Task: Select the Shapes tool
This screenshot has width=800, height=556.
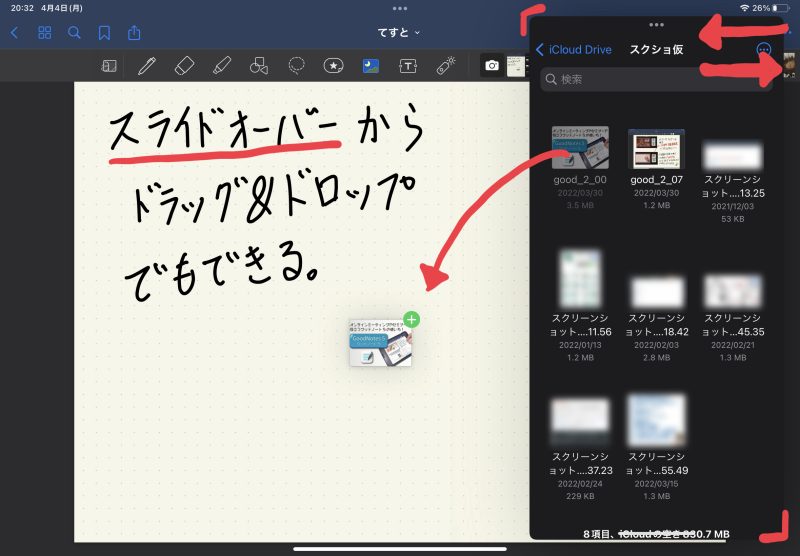Action: coord(259,66)
